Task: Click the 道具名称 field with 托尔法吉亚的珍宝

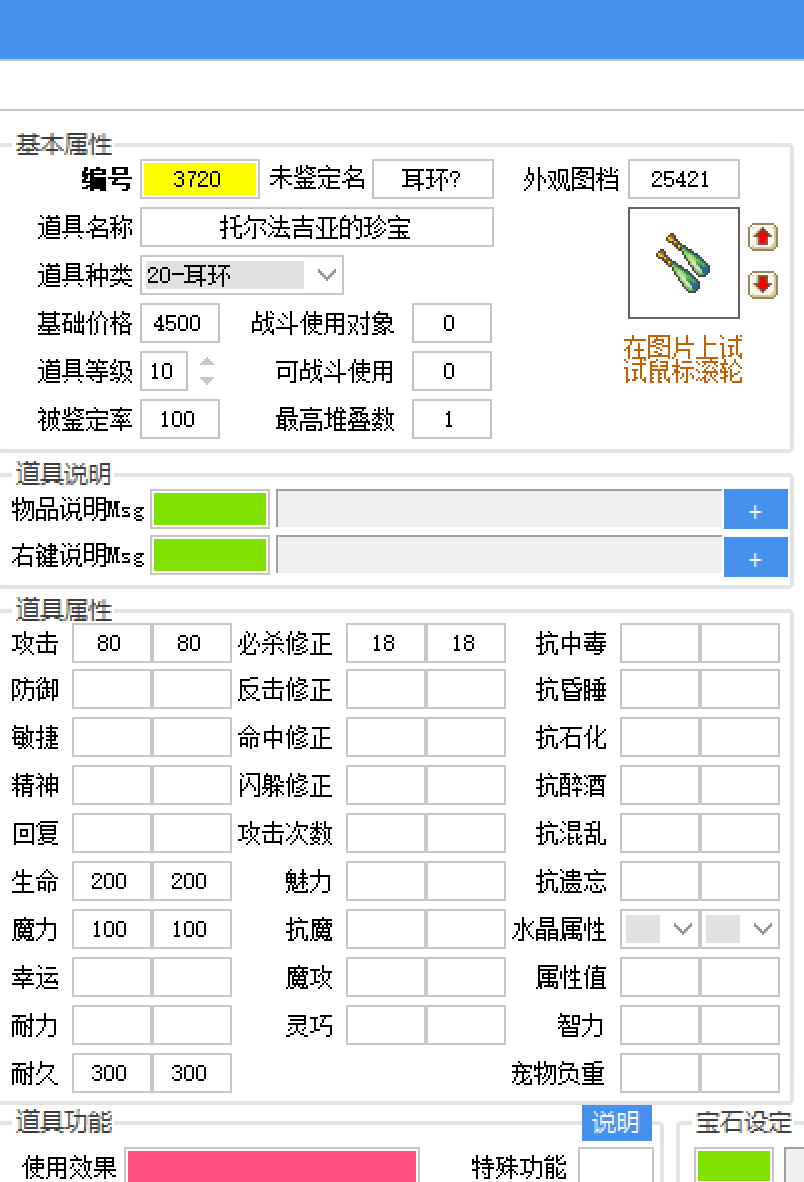Action: coord(318,227)
